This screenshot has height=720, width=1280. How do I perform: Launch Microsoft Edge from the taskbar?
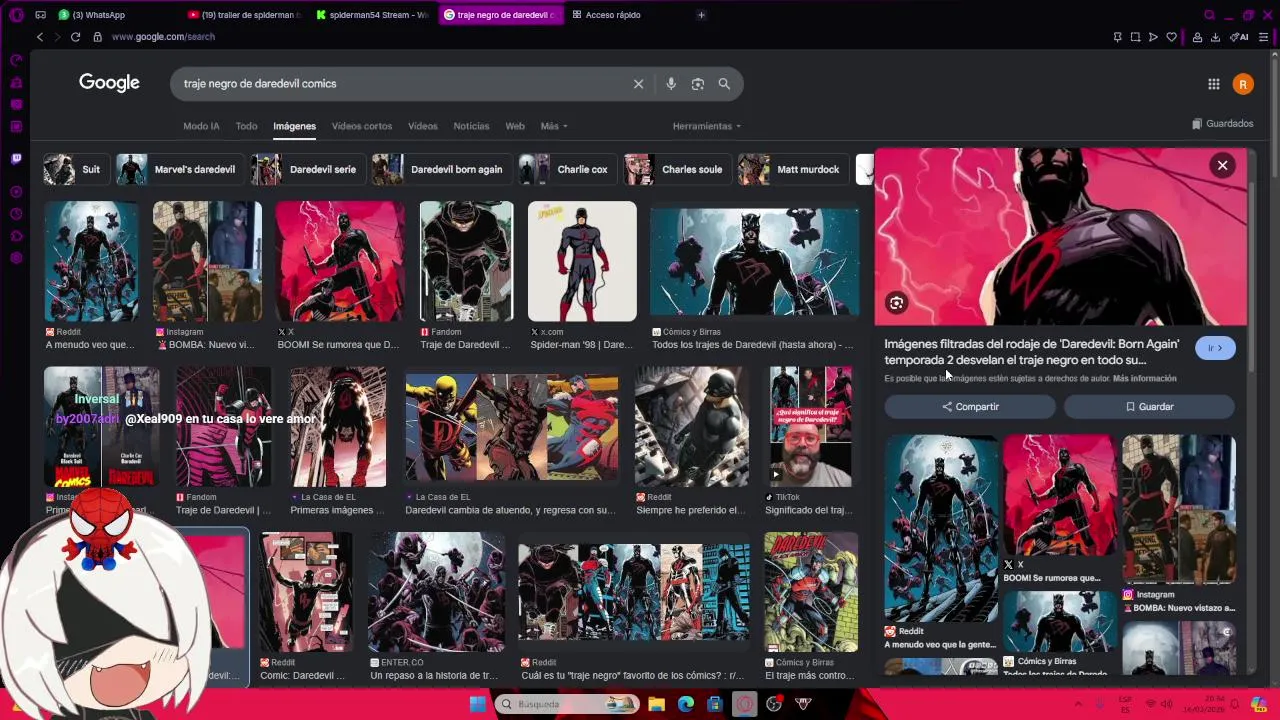[686, 704]
